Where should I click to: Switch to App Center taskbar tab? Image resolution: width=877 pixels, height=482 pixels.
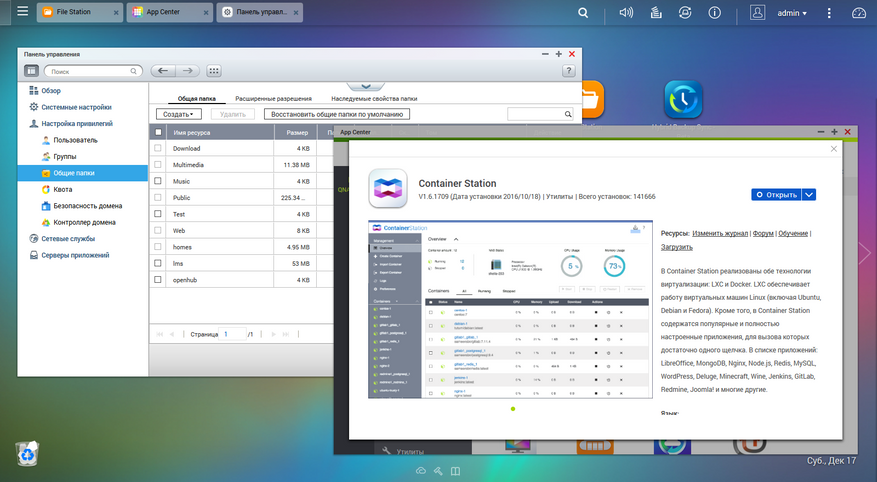coord(169,12)
